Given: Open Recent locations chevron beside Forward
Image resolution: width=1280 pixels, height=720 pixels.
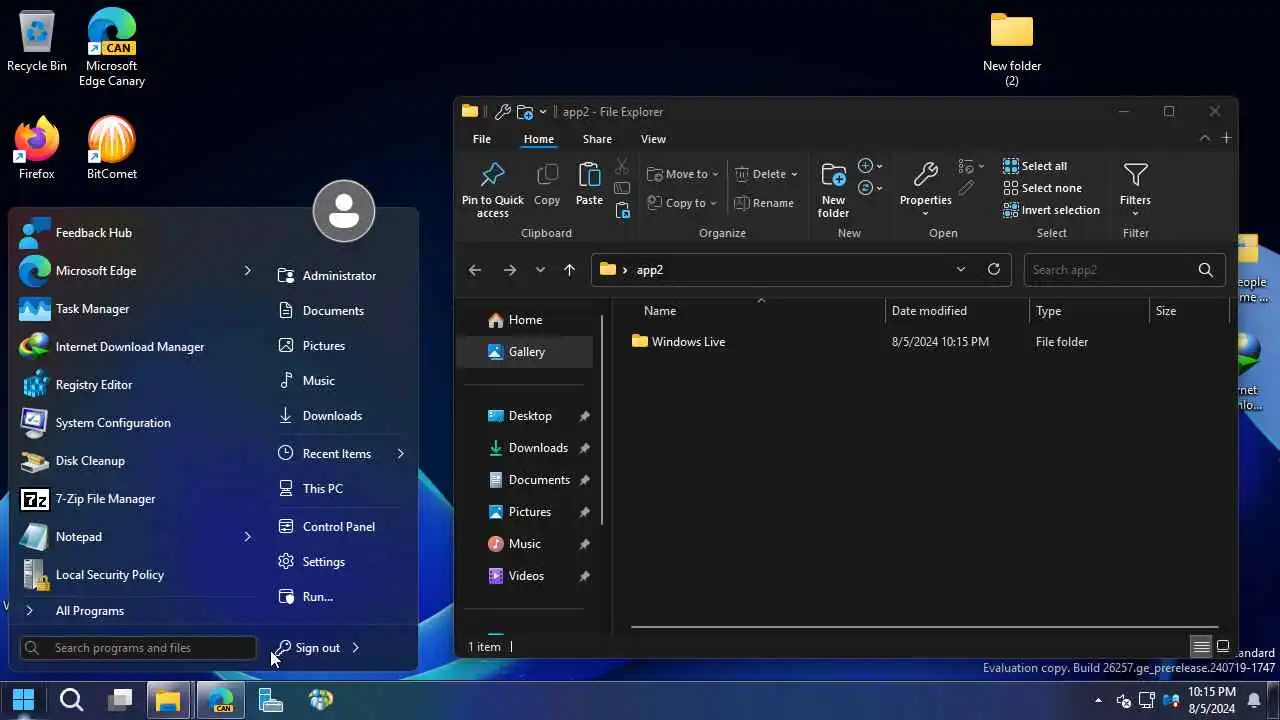Looking at the screenshot, I should coord(540,270).
